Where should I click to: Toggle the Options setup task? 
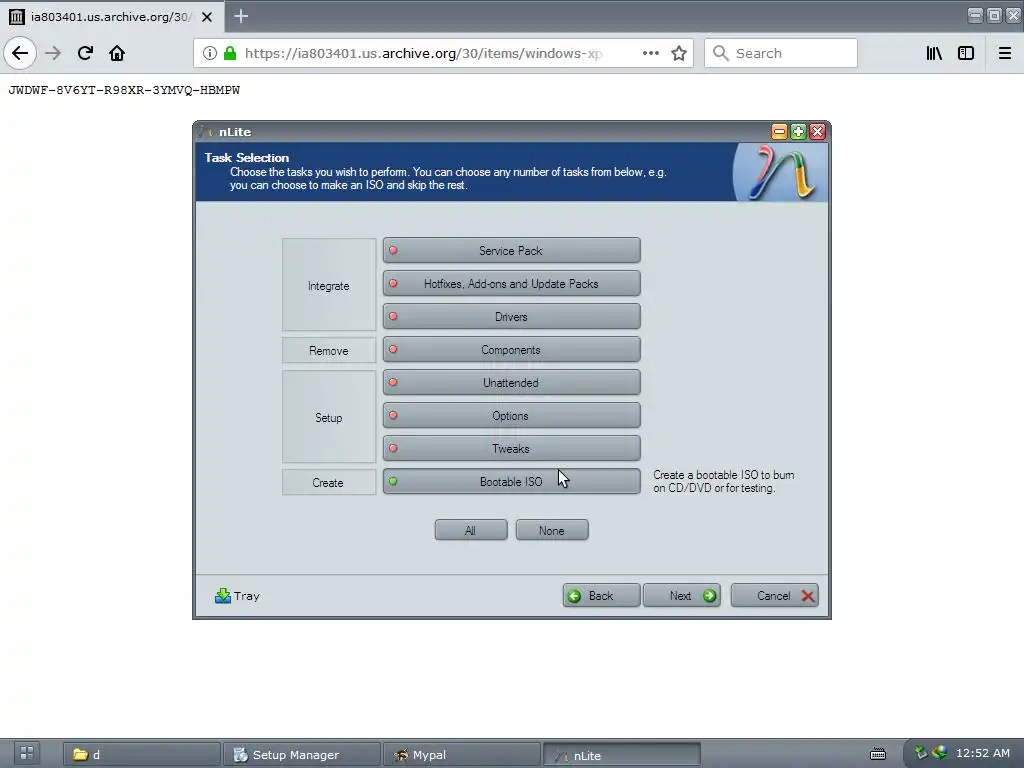(511, 416)
